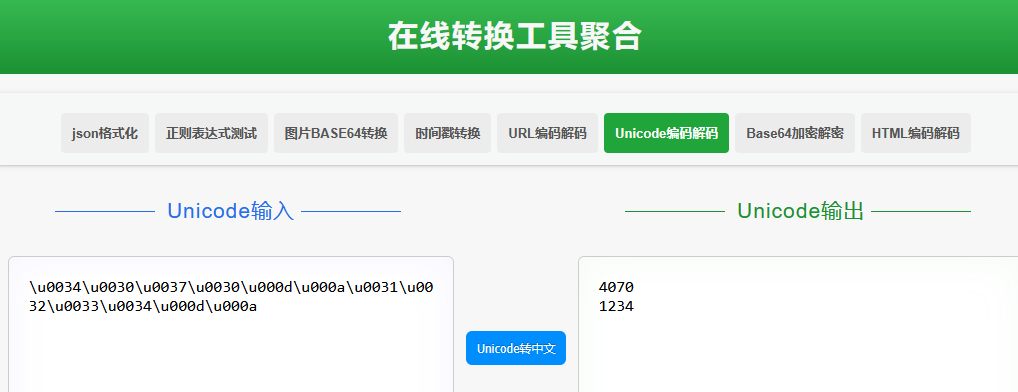The width and height of the screenshot is (1018, 392).
Task: Focus the Unicode输出 text area
Action: pos(798,325)
